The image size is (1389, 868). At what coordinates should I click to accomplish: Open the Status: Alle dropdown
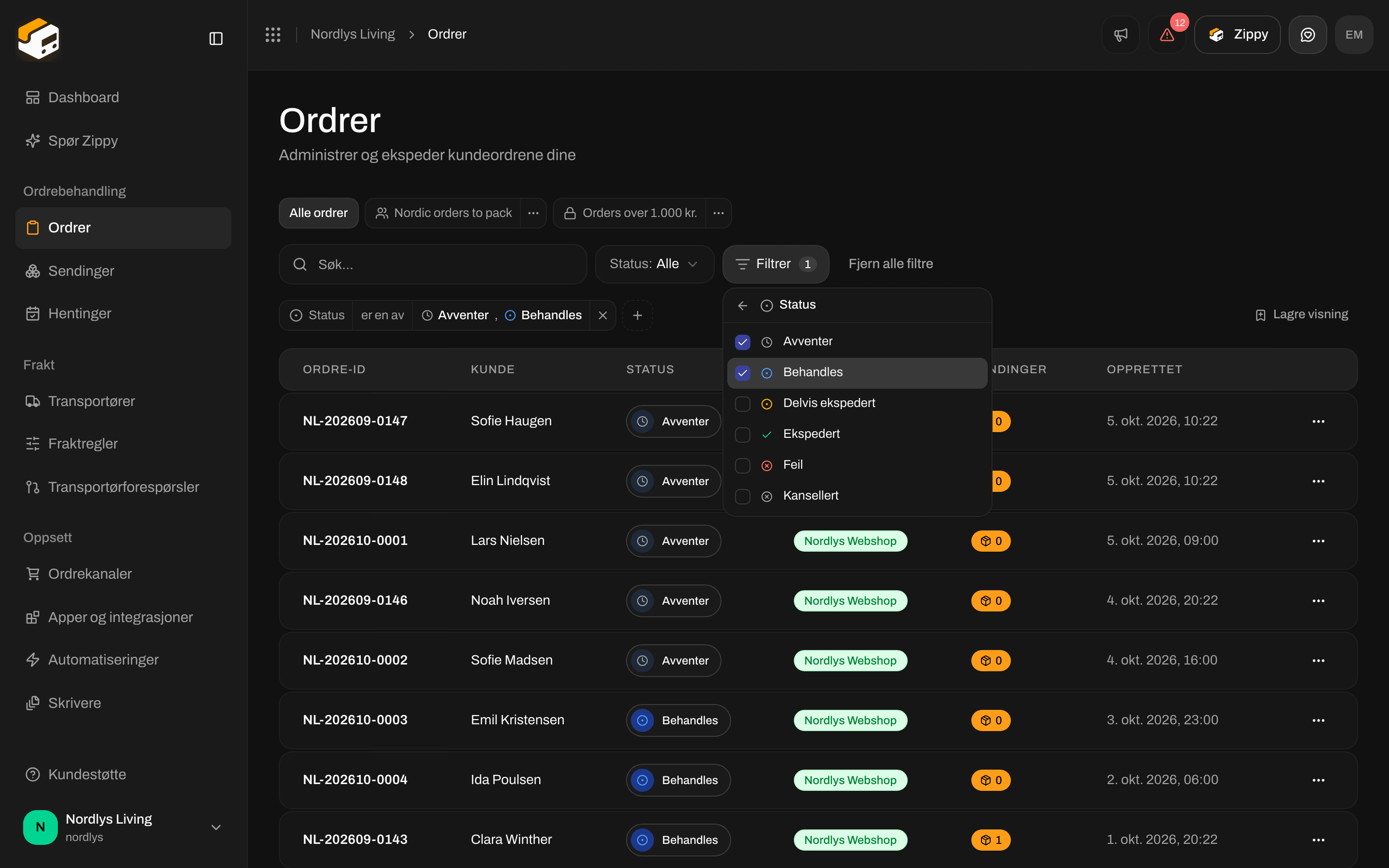(654, 264)
